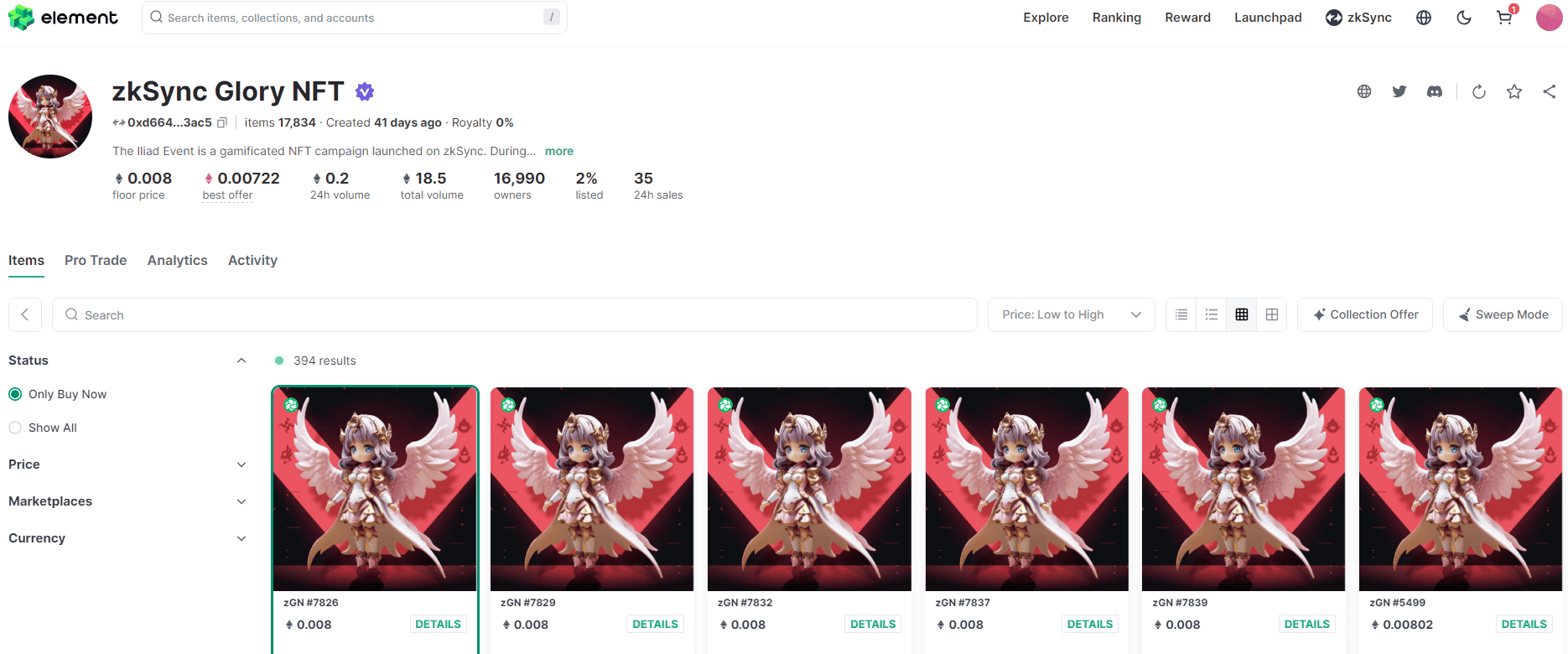
Task: Enable Sweep Mode
Action: click(1503, 314)
